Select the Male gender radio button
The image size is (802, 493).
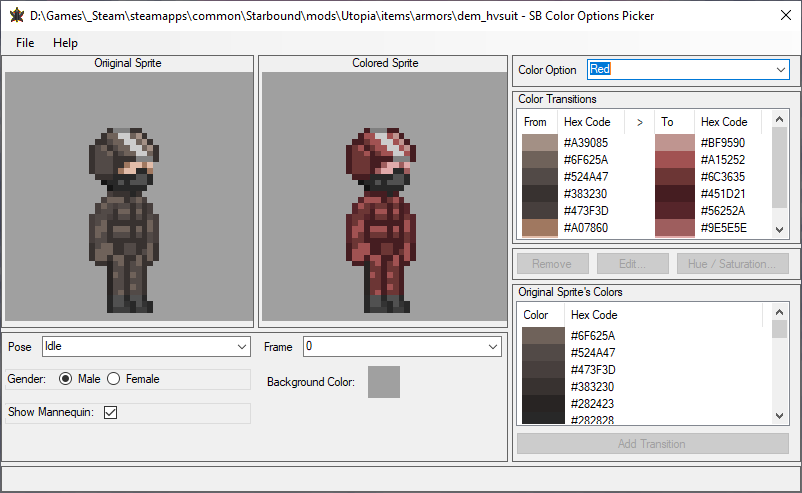pos(65,379)
